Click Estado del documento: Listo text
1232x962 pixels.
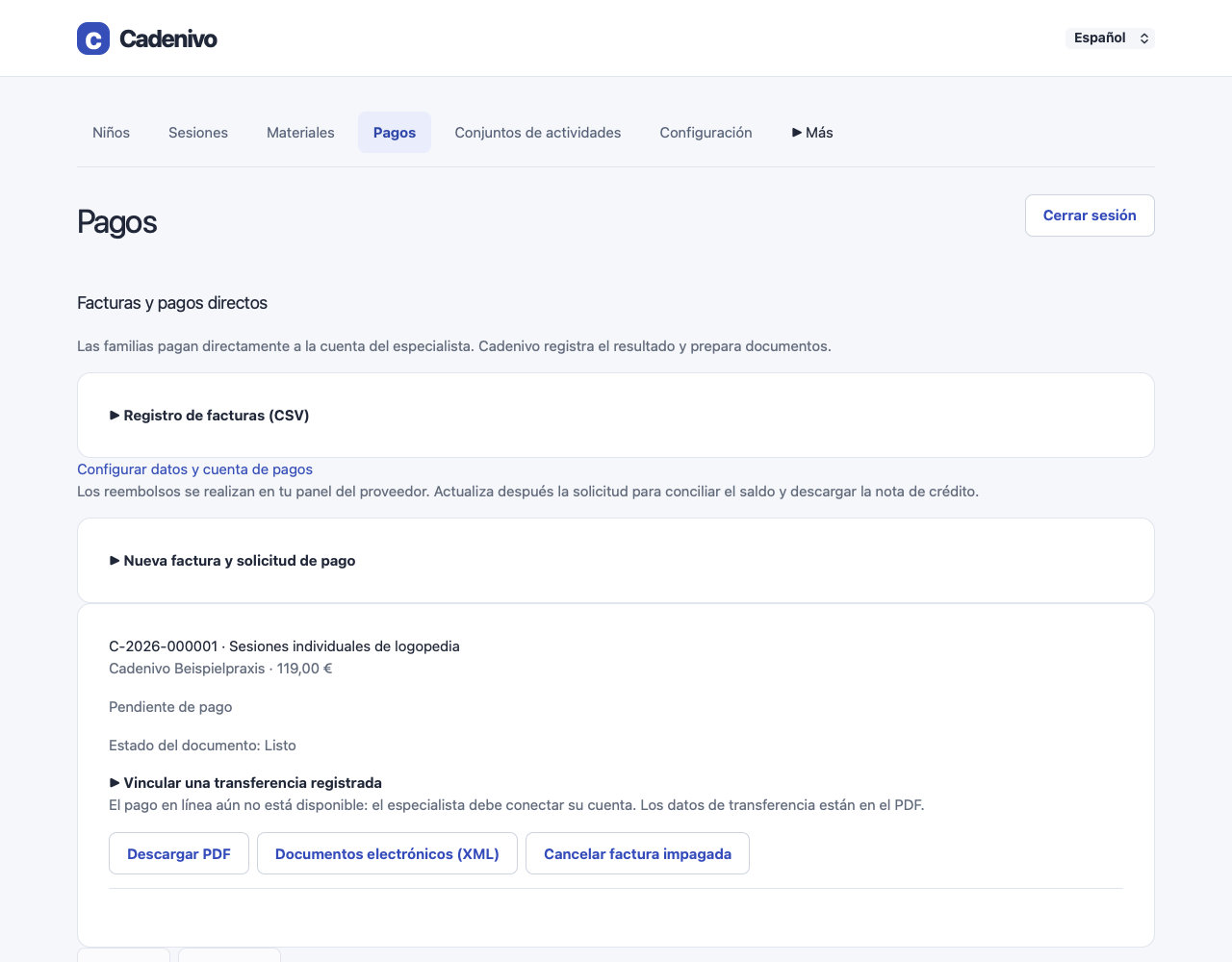[x=202, y=746]
